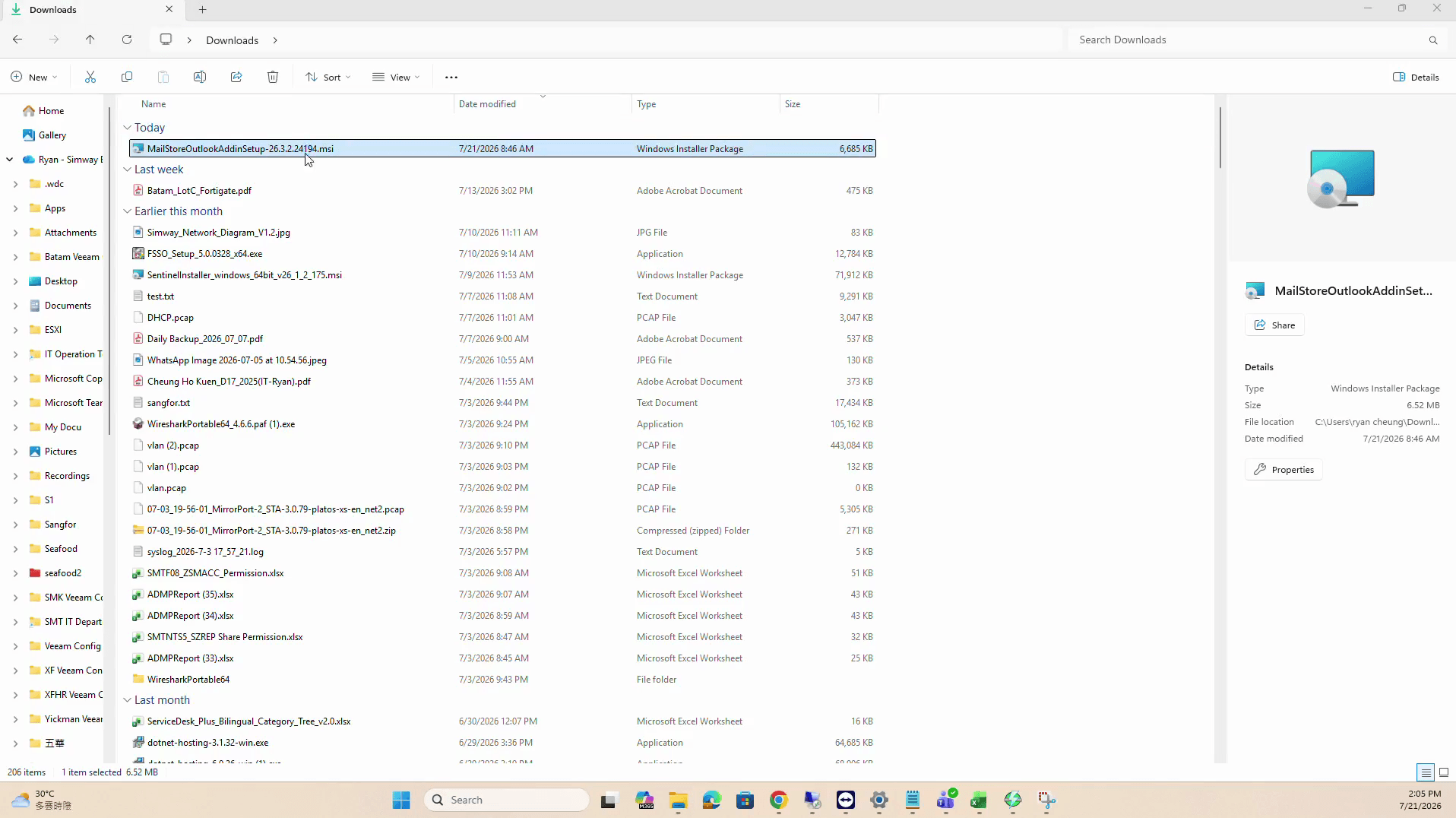
Task: Select syslog_2026-7-3 17_57_21.log file
Action: (x=502, y=552)
